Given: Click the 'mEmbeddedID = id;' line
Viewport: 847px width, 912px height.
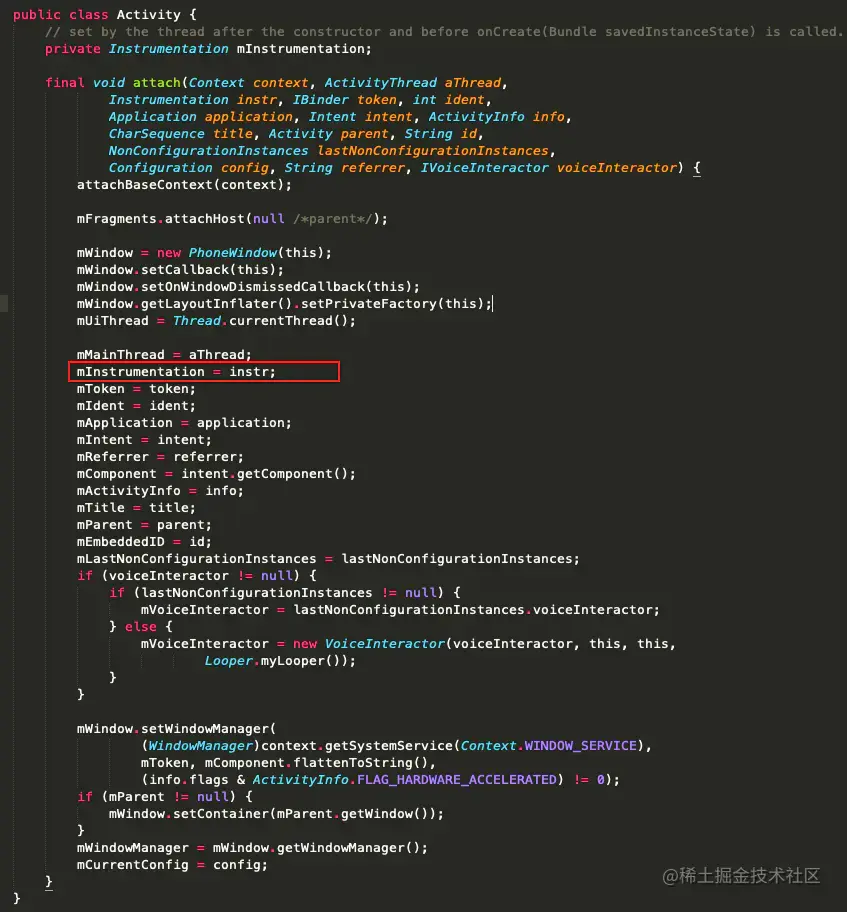Looking at the screenshot, I should pyautogui.click(x=144, y=542).
